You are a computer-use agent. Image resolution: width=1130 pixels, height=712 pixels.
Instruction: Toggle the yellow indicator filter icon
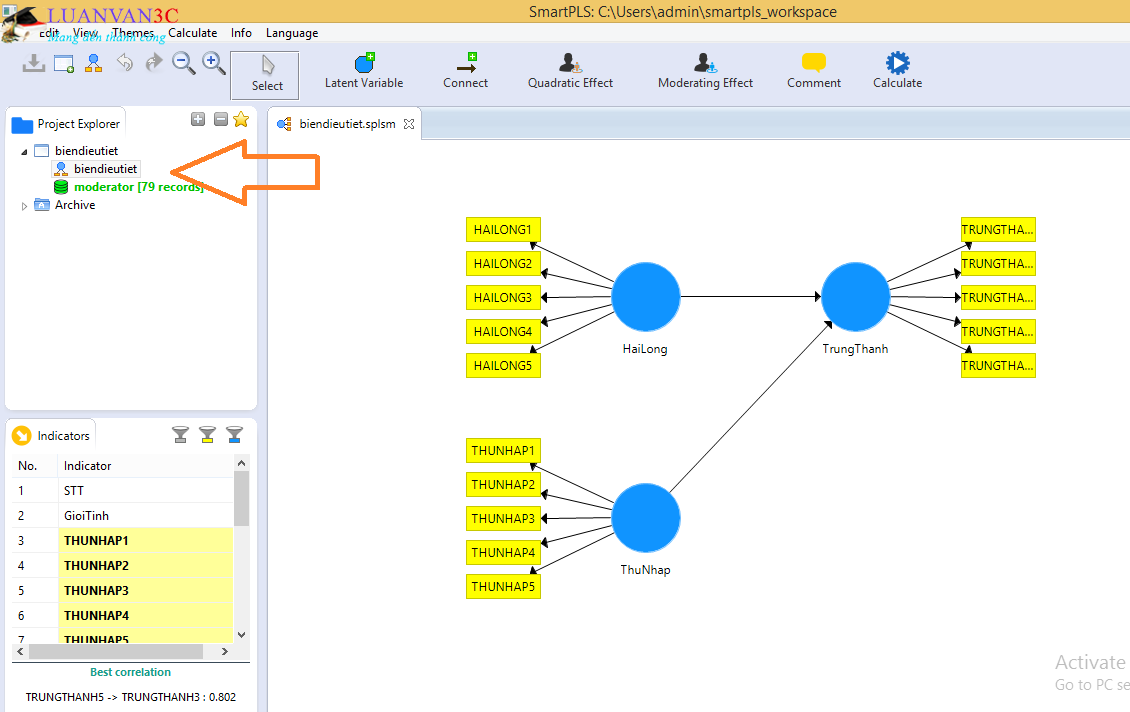(207, 434)
